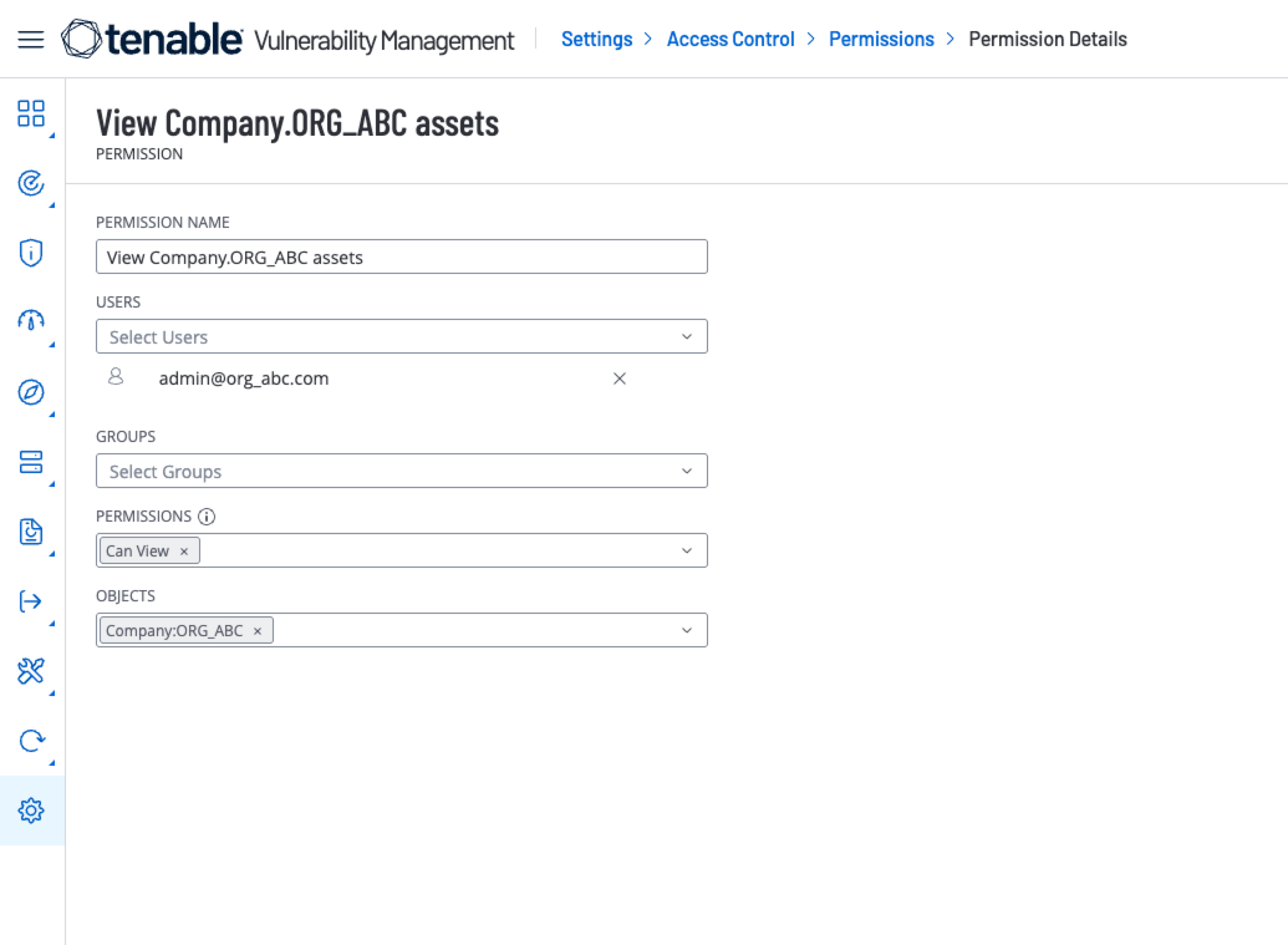
Task: Navigate to Access Control breadcrumb
Action: (x=730, y=39)
